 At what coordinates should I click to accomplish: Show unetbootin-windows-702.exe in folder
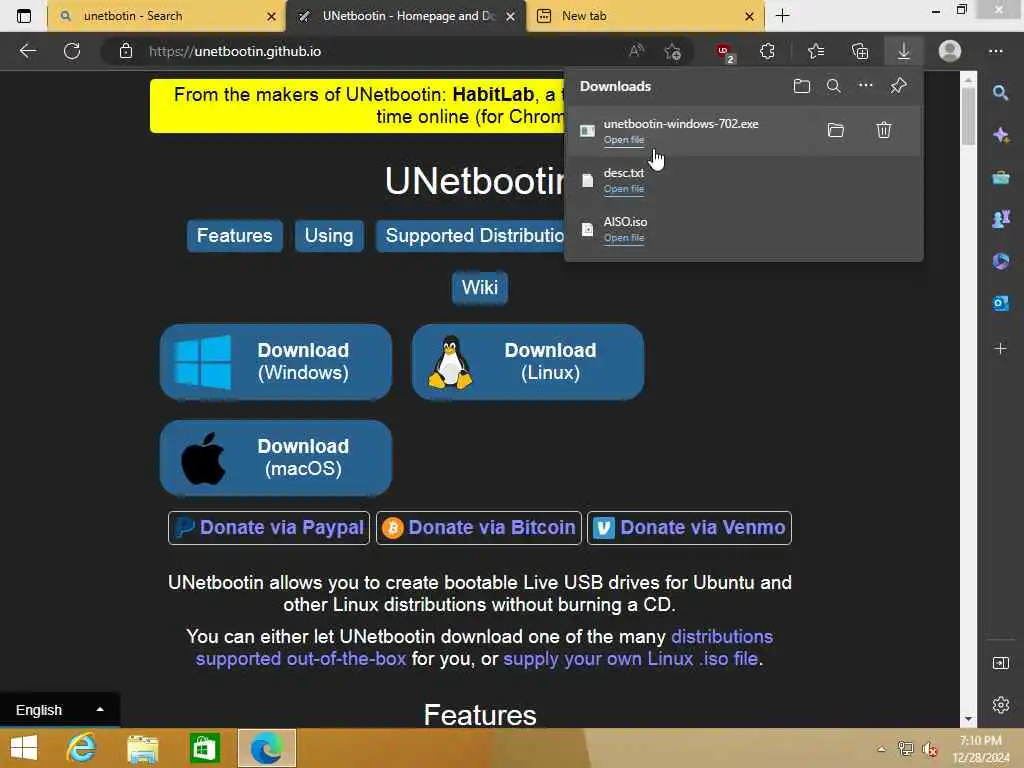coord(836,130)
